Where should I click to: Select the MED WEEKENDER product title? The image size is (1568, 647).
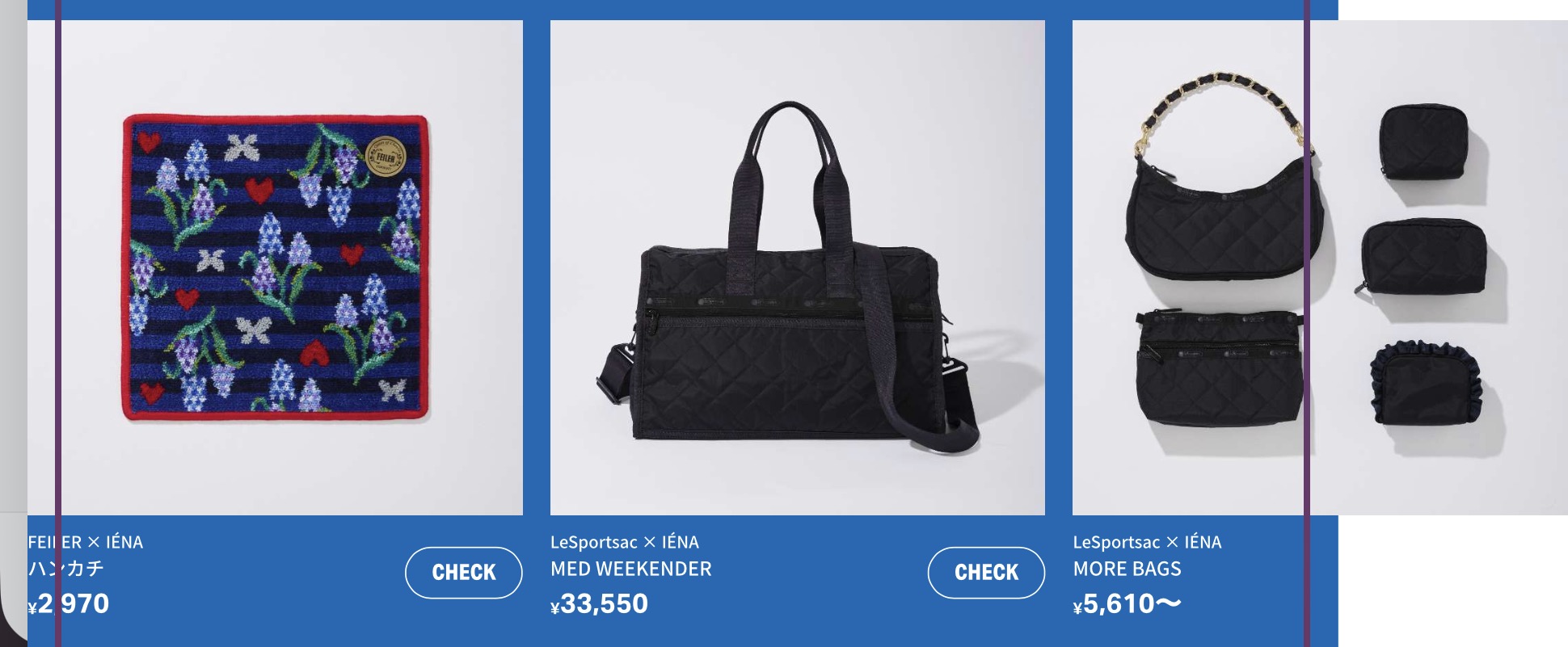631,569
